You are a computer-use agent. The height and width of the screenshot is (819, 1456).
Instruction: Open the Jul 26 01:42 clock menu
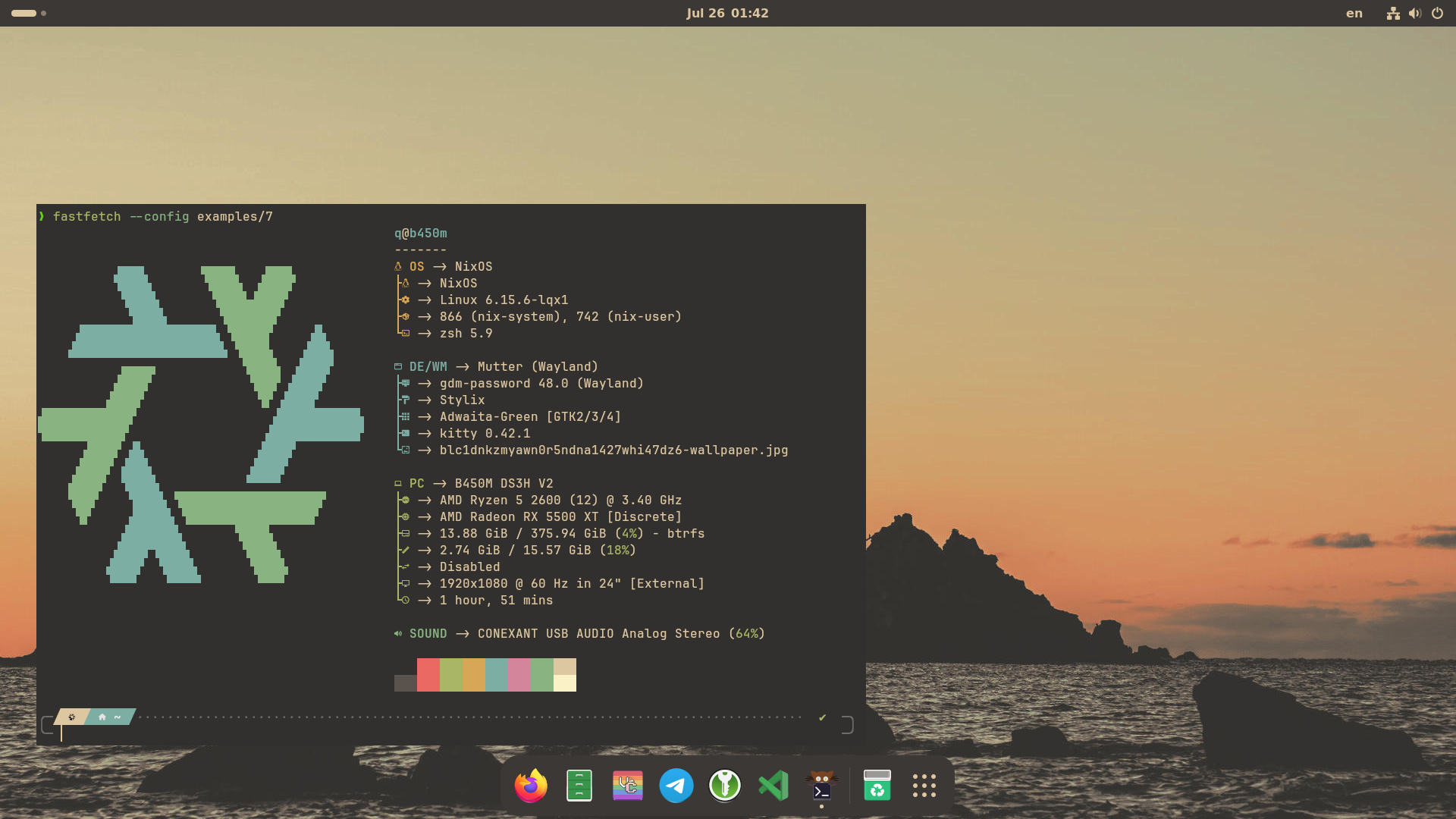727,13
